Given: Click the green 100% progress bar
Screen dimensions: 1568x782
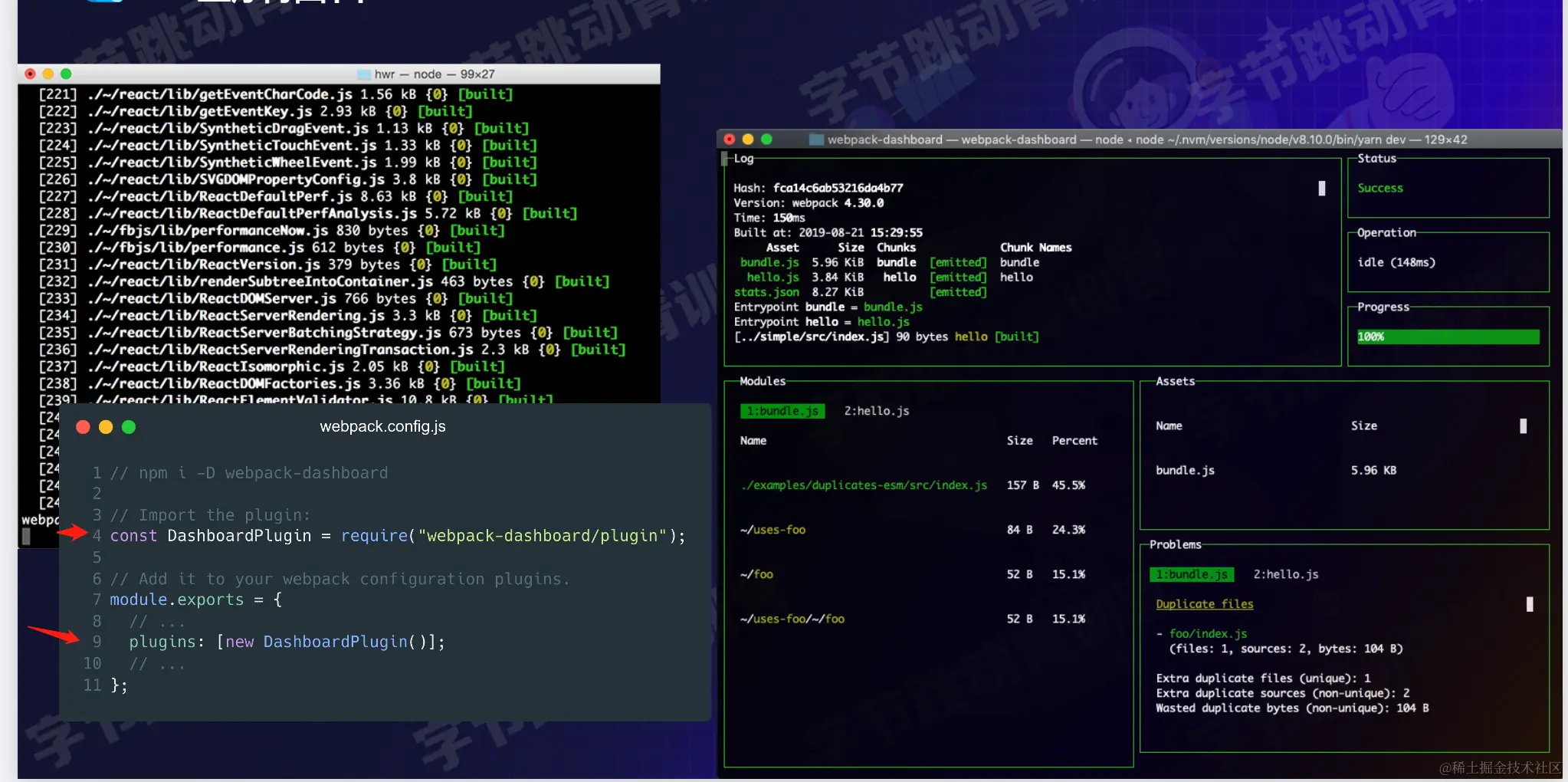Looking at the screenshot, I should (x=1448, y=337).
